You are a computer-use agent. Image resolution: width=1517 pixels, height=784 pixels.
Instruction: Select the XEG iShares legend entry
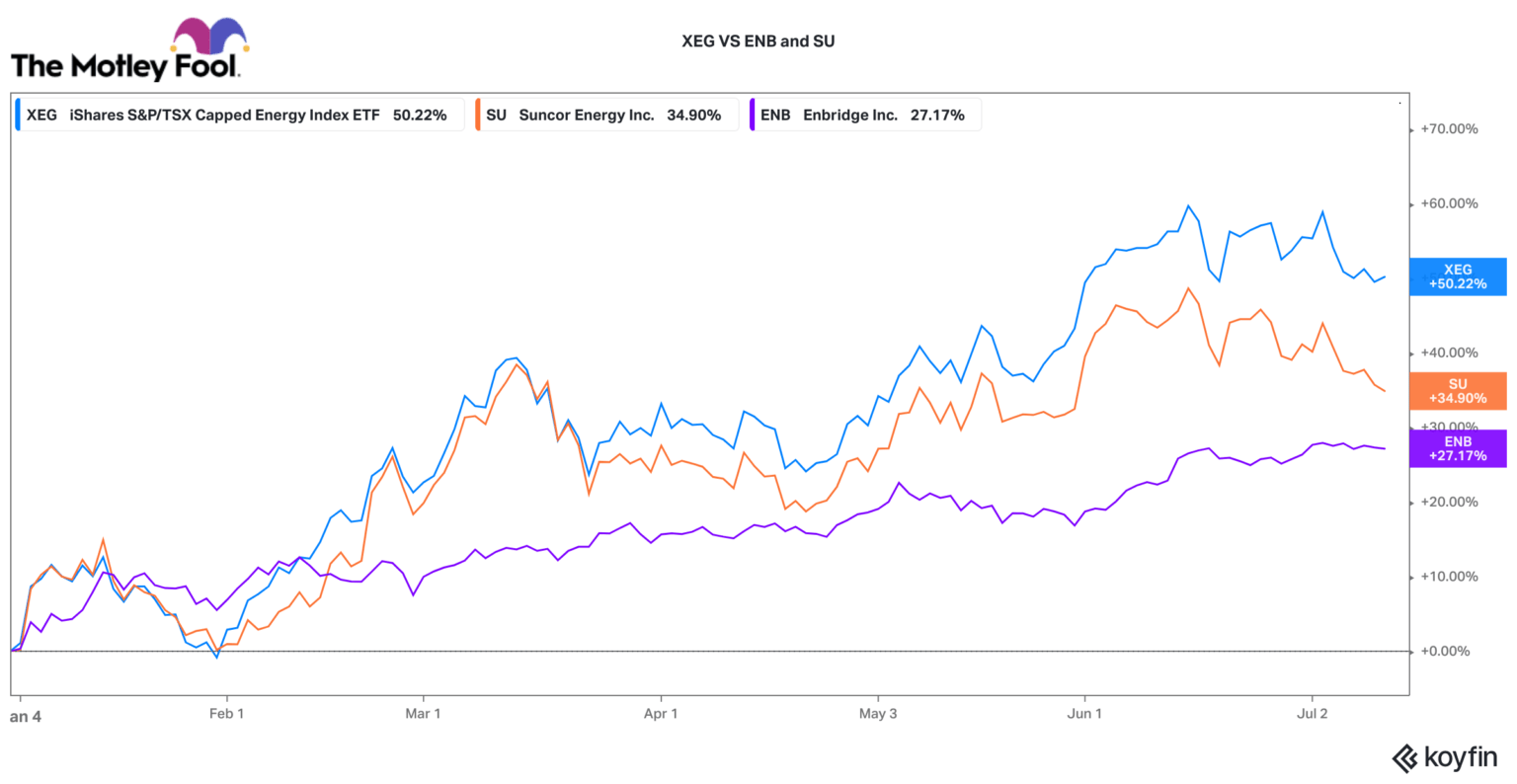pos(239,115)
